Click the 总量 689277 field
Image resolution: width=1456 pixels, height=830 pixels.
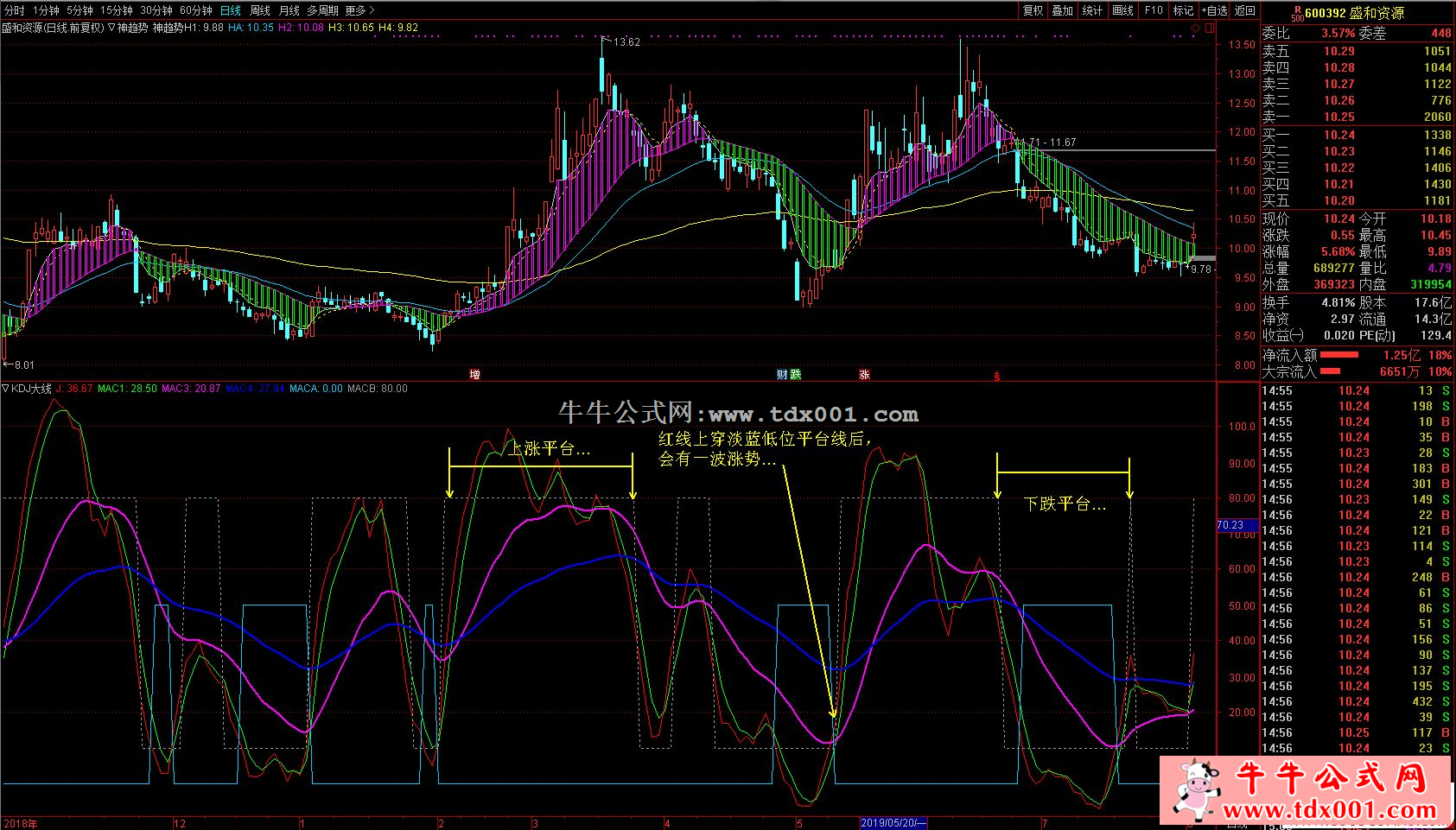(x=1309, y=269)
